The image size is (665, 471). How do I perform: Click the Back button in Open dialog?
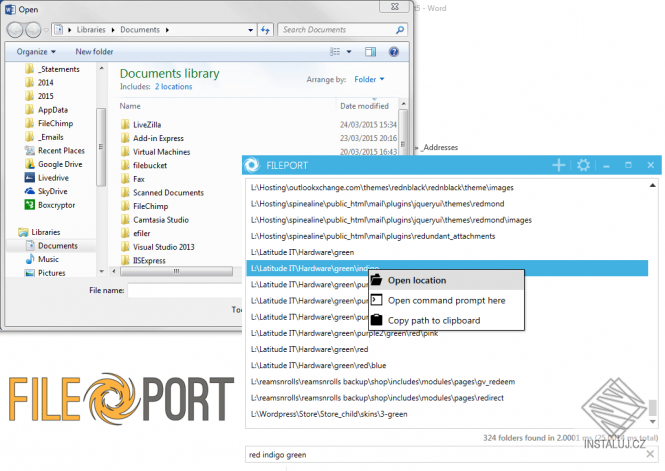[15, 30]
